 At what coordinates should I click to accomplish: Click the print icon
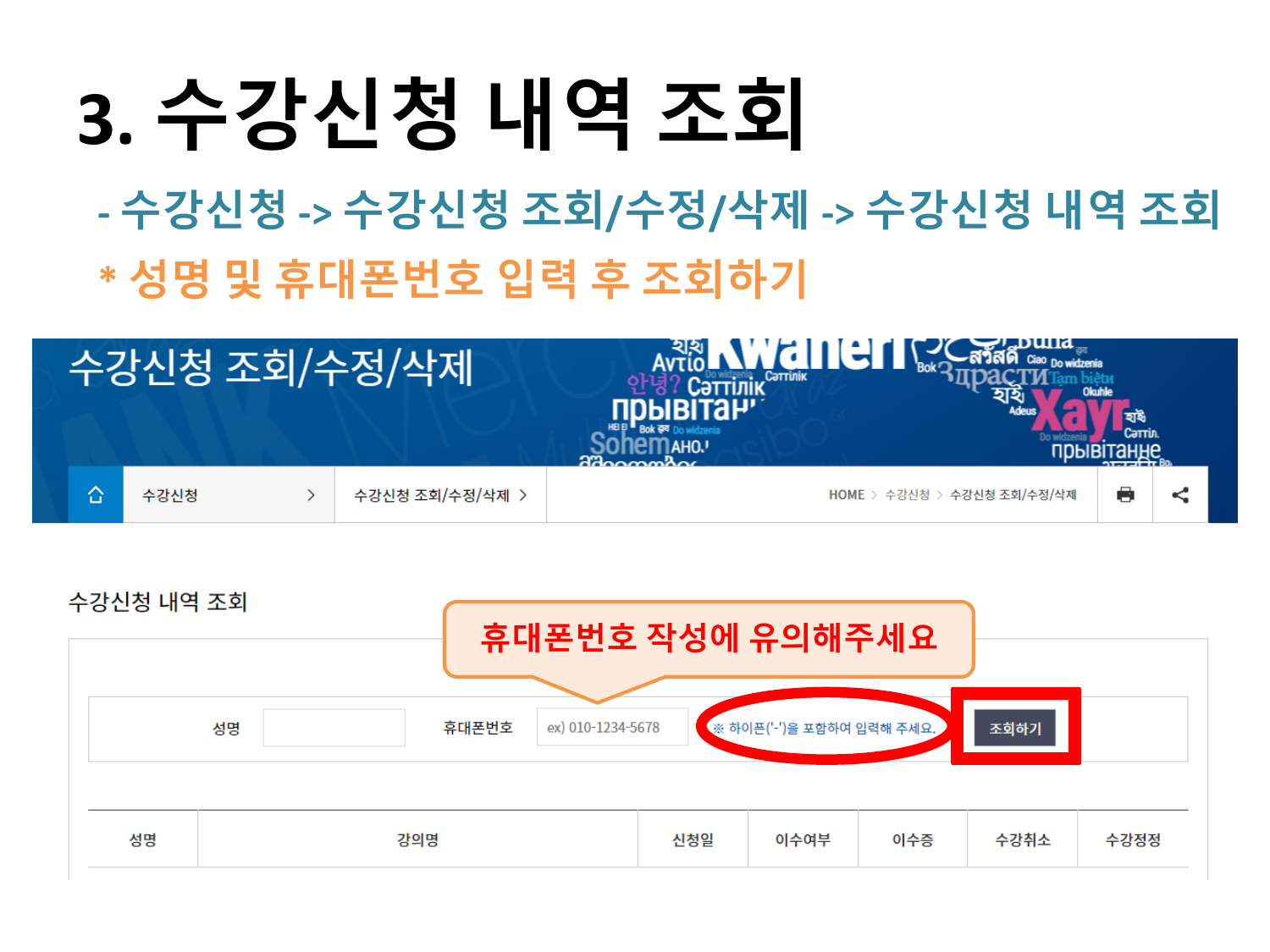click(x=1124, y=495)
